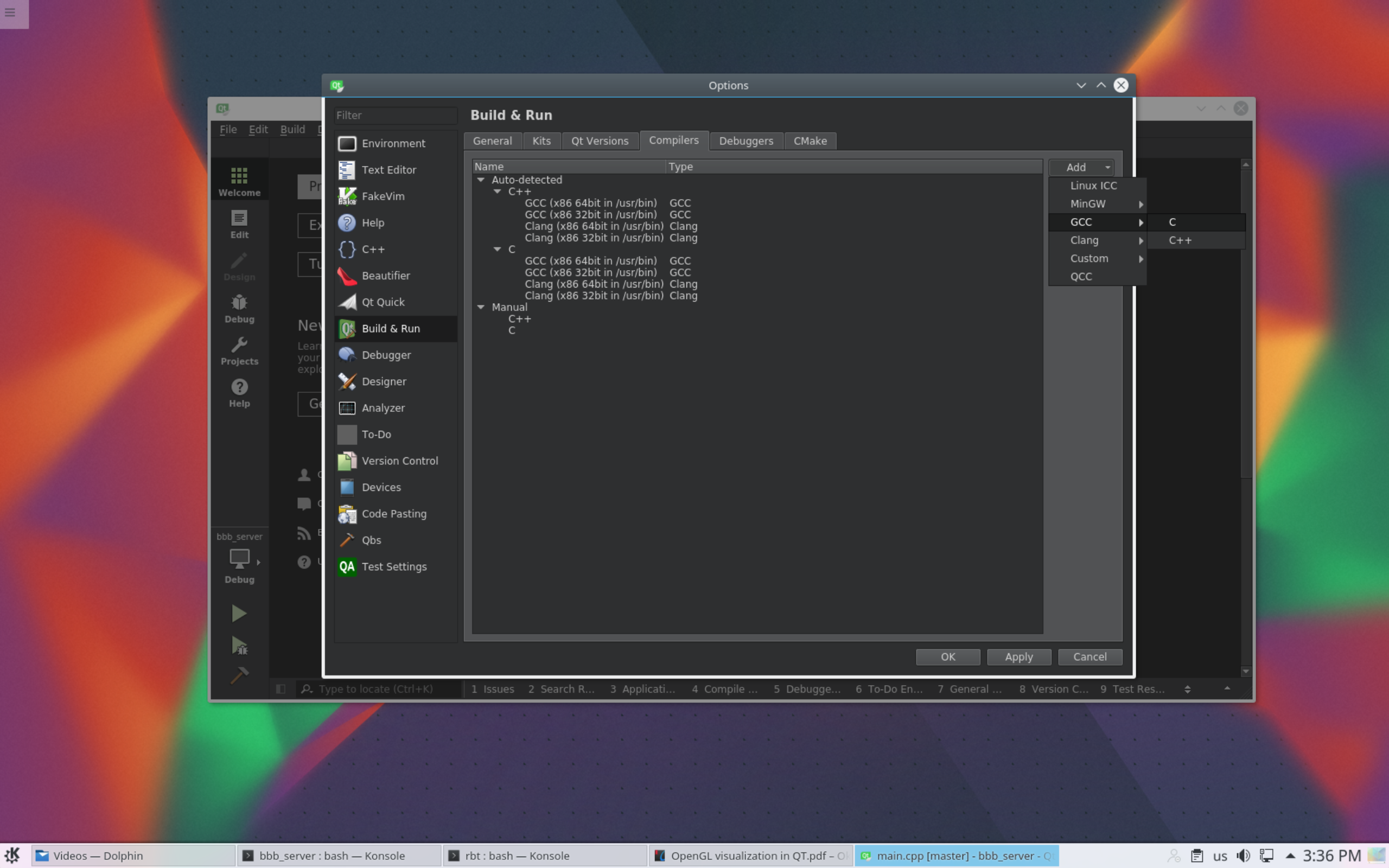Select Manual C++ tree entry
Screen dimensions: 1389x868
[519, 318]
